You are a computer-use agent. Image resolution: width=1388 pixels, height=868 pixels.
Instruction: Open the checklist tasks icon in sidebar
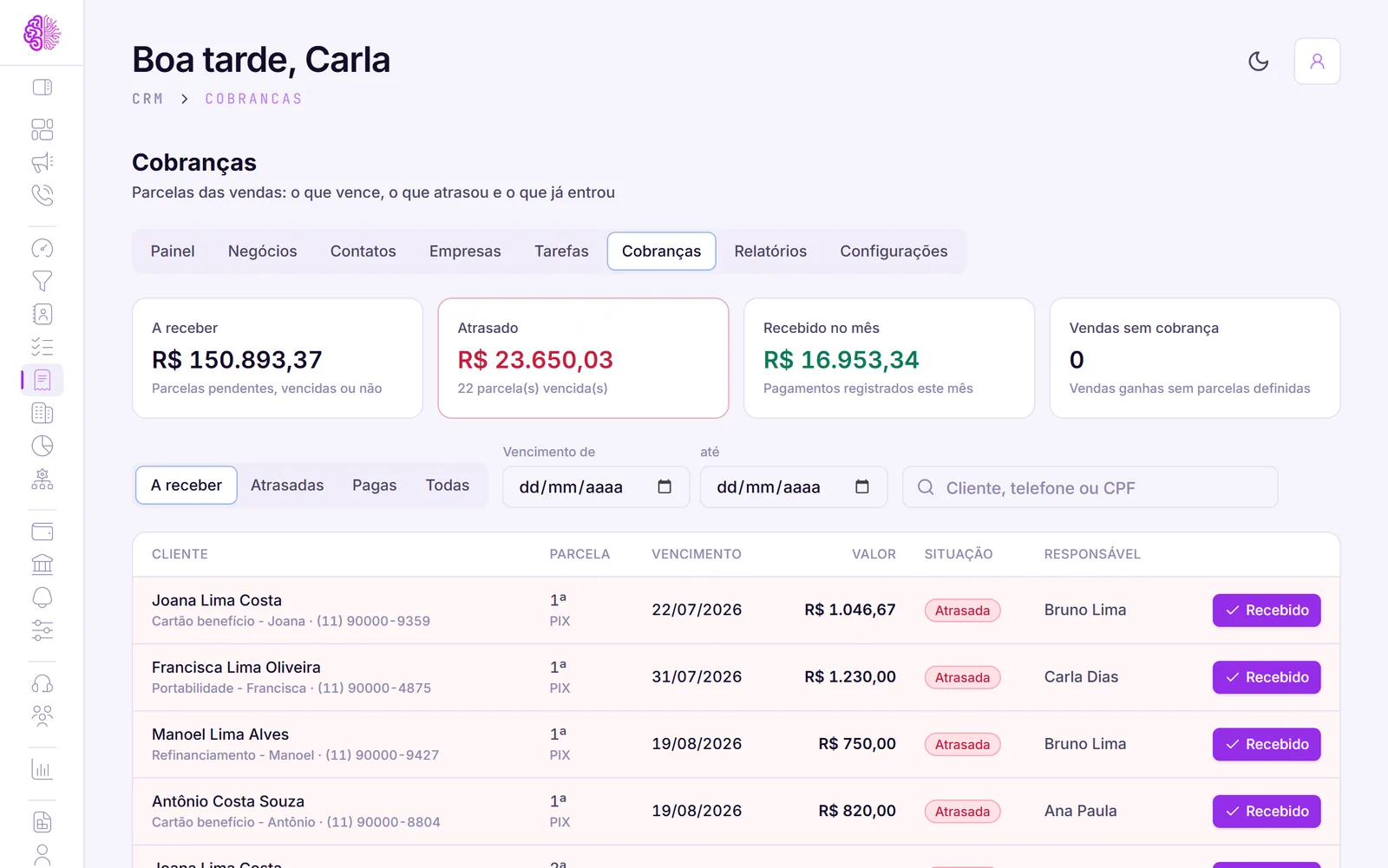click(42, 347)
